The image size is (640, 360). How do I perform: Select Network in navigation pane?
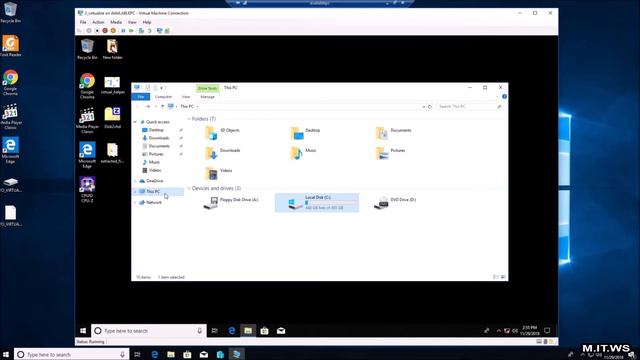[153, 202]
